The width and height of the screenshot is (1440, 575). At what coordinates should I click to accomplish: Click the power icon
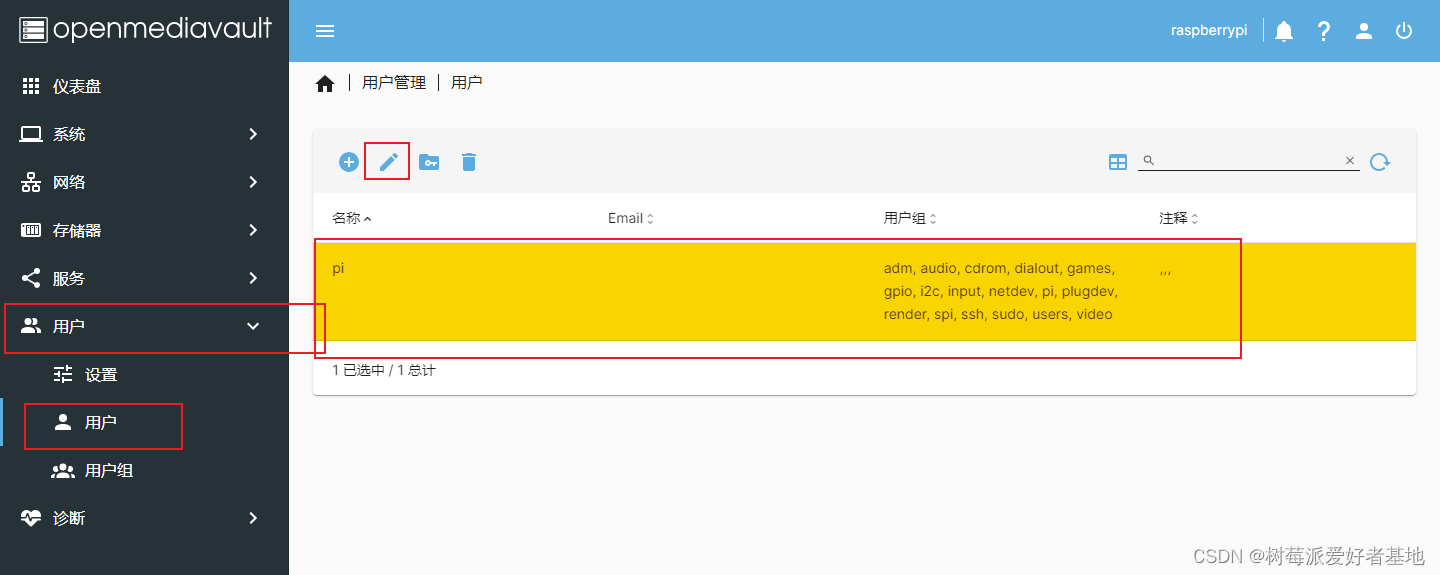click(1404, 31)
